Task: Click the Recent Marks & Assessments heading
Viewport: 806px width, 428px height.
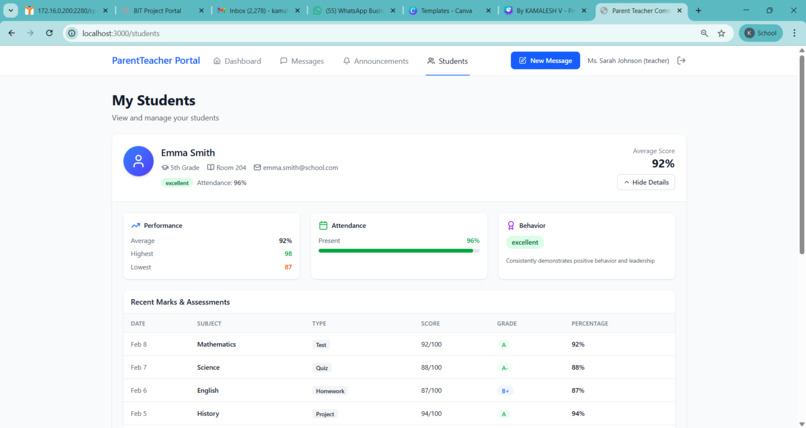Action: [x=180, y=302]
